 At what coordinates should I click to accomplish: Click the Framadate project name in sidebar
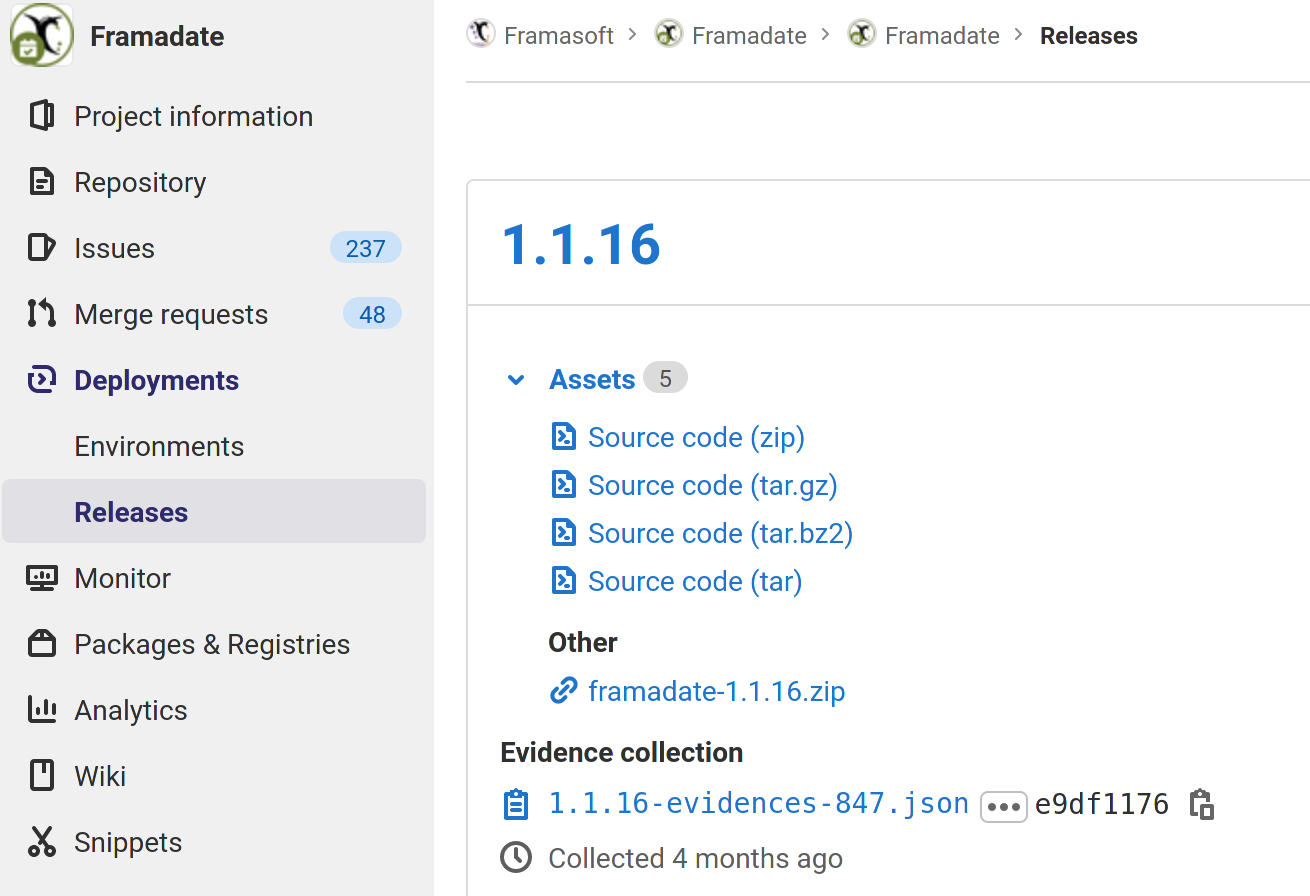tap(157, 36)
